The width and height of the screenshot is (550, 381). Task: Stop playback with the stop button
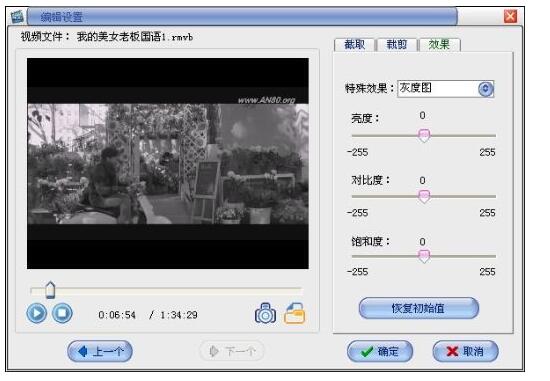tap(62, 313)
